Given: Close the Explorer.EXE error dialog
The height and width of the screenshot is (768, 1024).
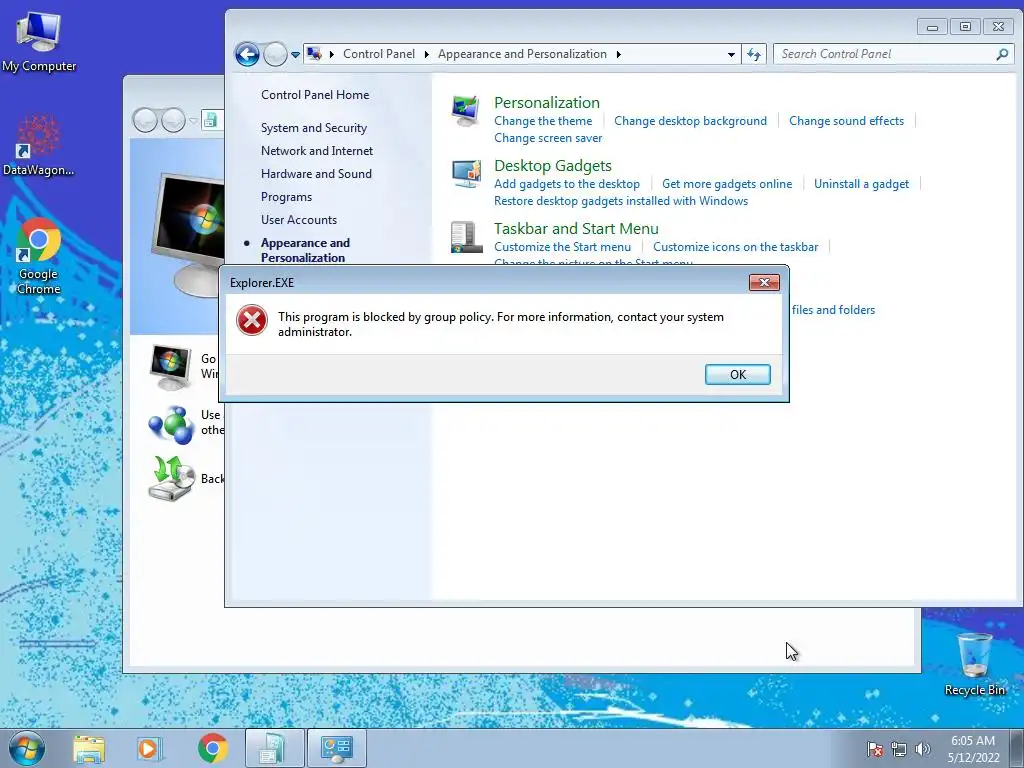Looking at the screenshot, I should pos(764,282).
